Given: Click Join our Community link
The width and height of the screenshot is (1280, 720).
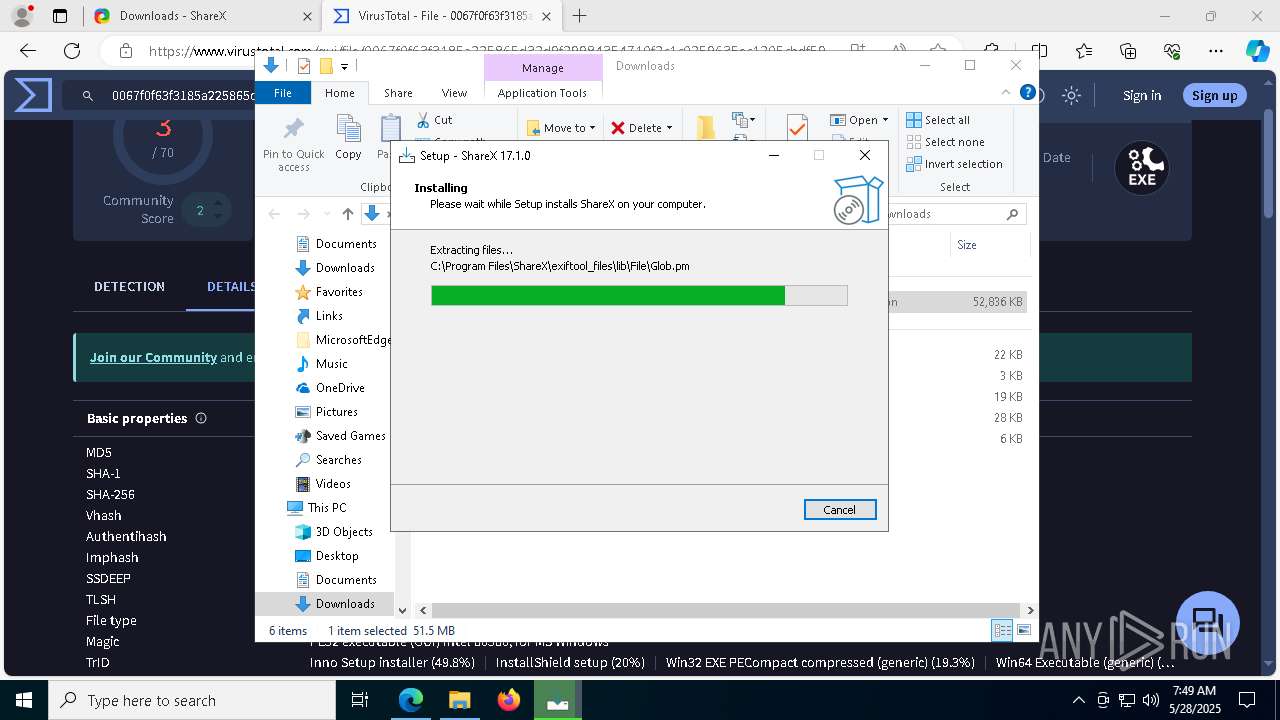Looking at the screenshot, I should point(153,357).
